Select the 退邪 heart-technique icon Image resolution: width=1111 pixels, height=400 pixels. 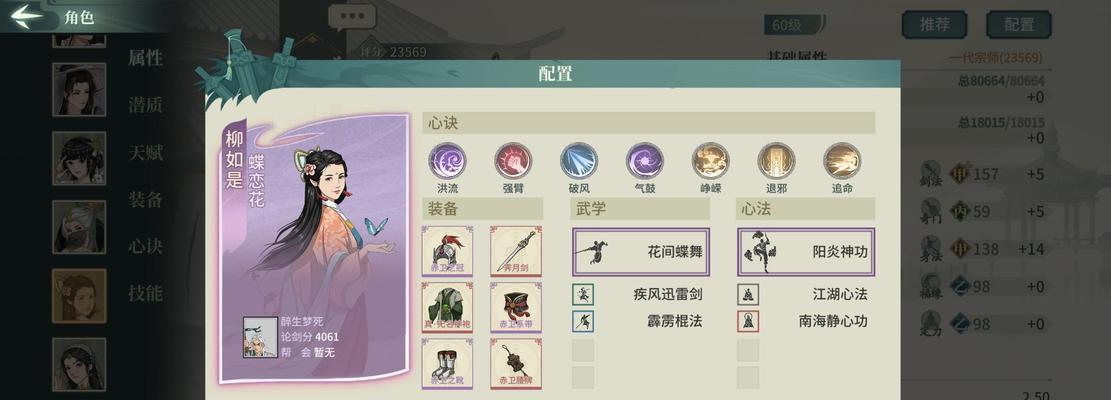point(777,161)
